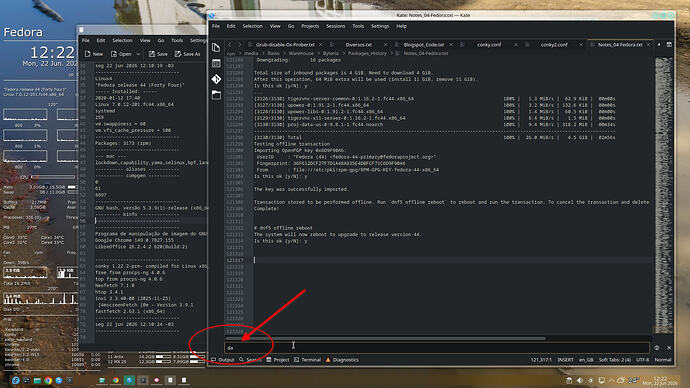The image size is (690, 388).
Task: Expand Open recent dropdown arrow in background window
Action: pyautogui.click(x=138, y=54)
